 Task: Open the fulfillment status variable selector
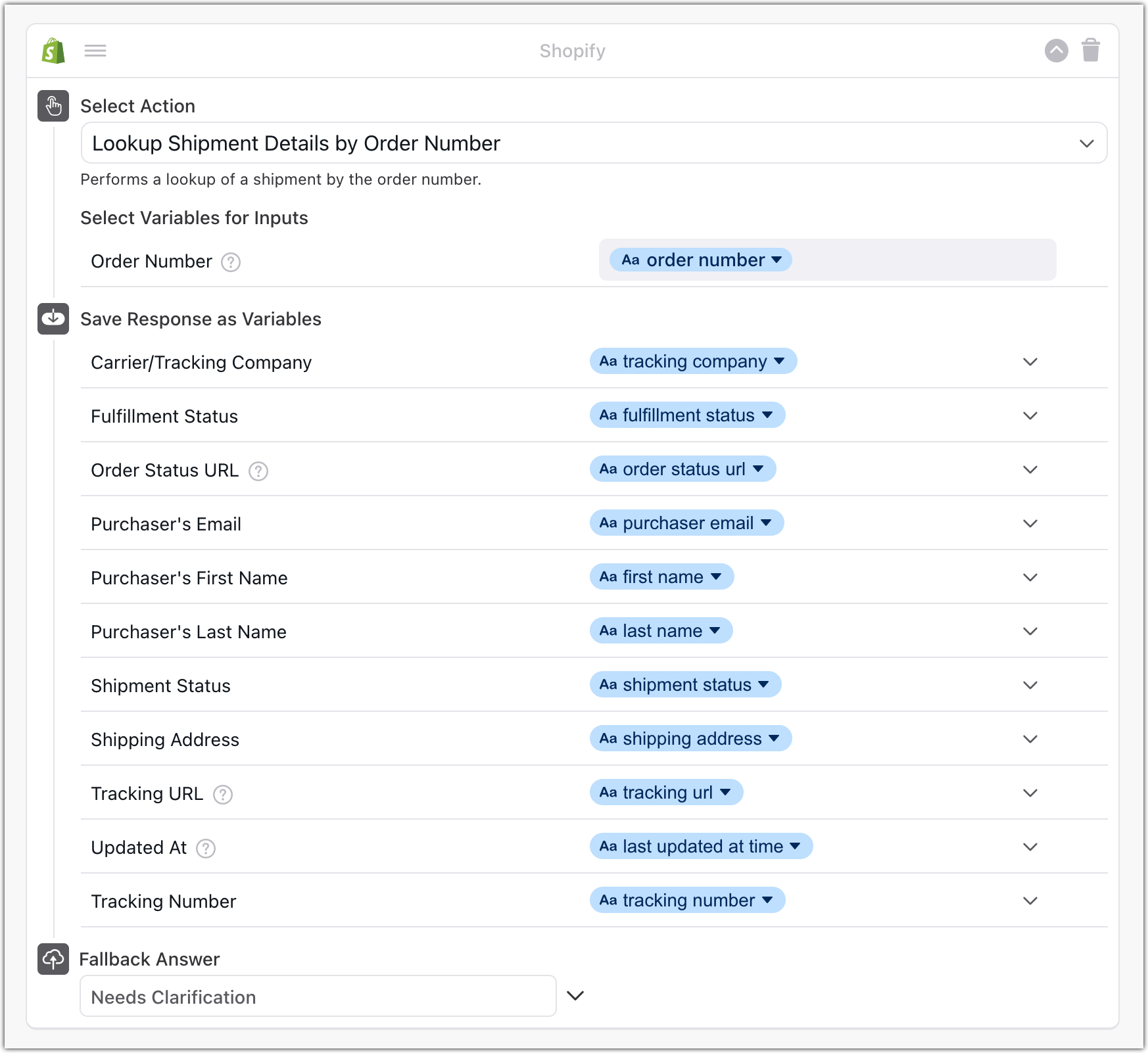pyautogui.click(x=687, y=415)
